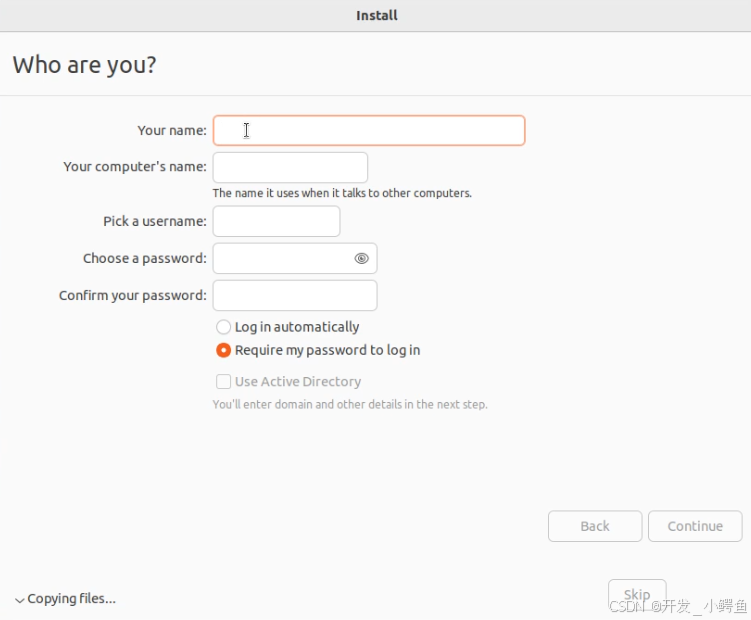Select Require my password to log in
This screenshot has width=751, height=620.
tap(223, 350)
